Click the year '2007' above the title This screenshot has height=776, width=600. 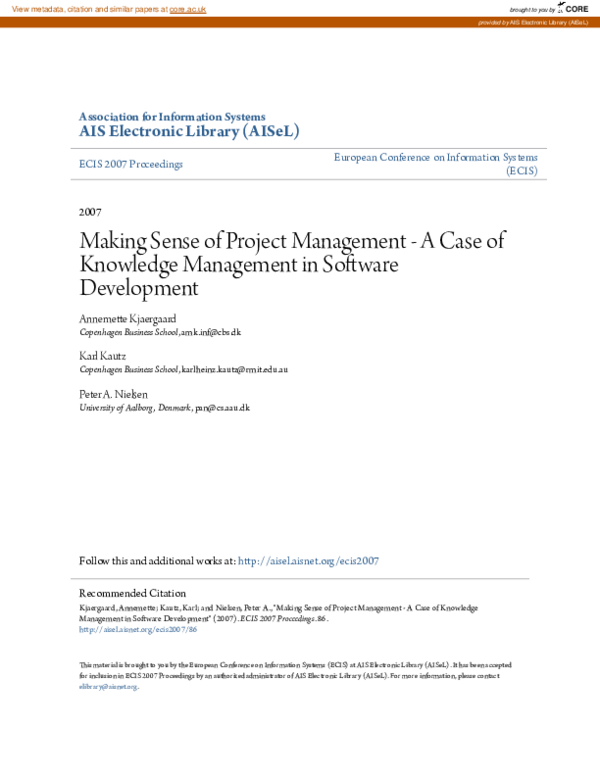pyautogui.click(x=90, y=212)
